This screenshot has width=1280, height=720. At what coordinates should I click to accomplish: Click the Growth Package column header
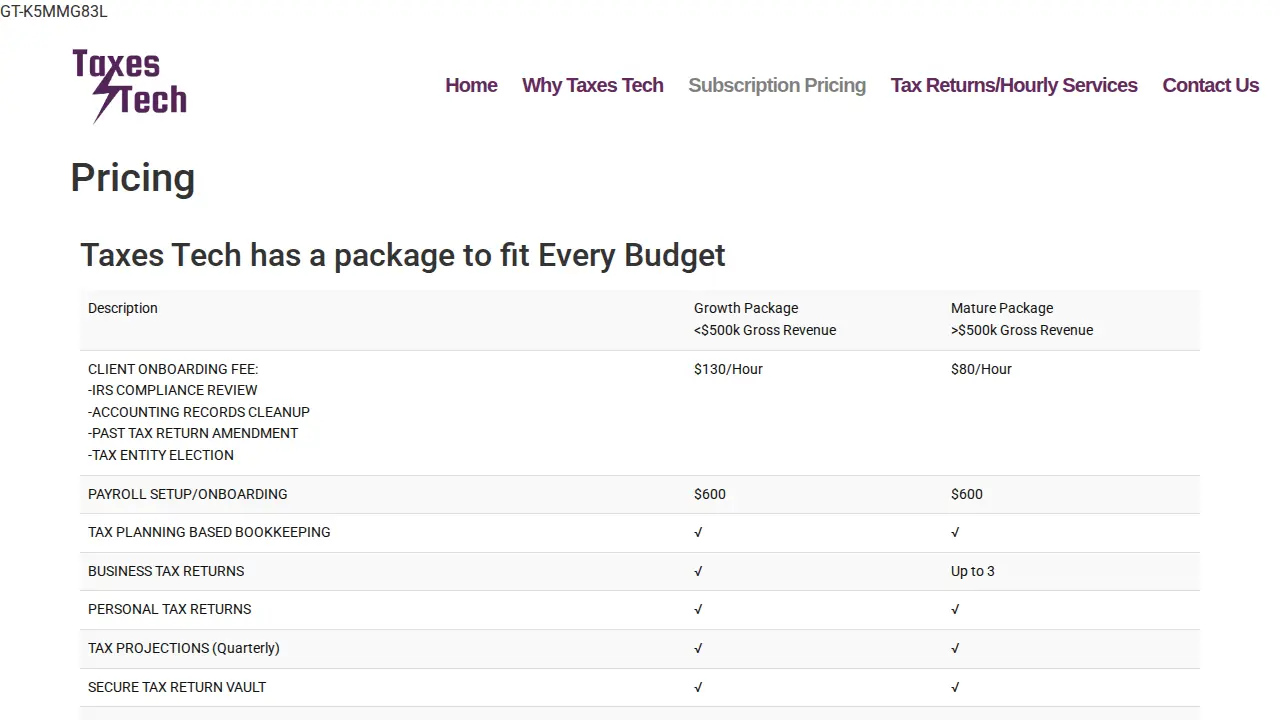(x=746, y=308)
